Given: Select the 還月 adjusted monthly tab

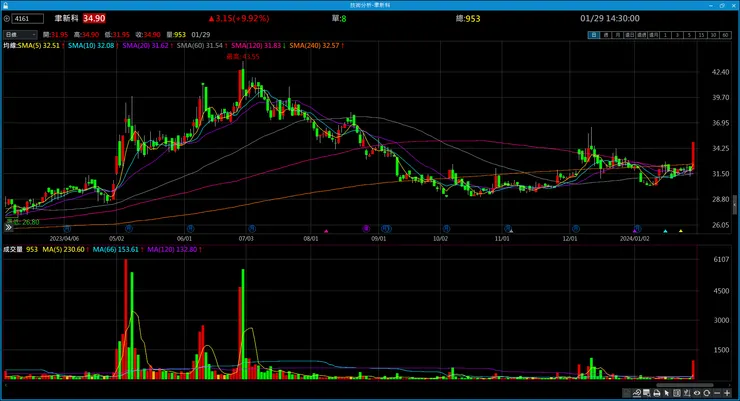Looking at the screenshot, I should (654, 35).
